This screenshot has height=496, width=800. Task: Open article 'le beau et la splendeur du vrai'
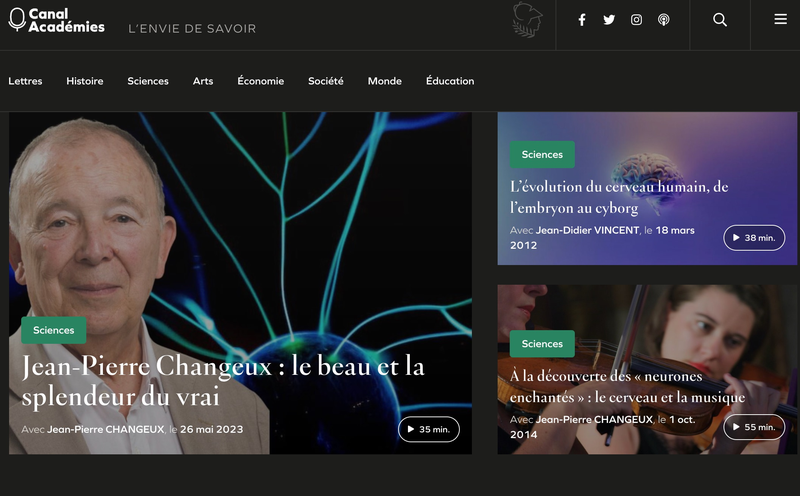tap(223, 381)
